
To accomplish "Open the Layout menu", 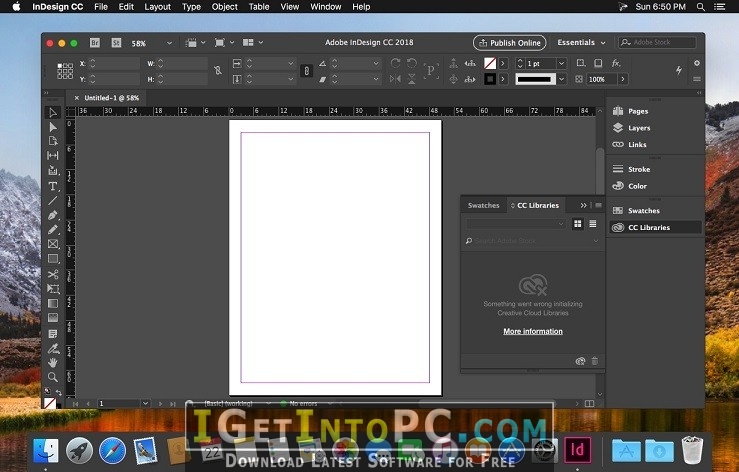I will pyautogui.click(x=157, y=6).
